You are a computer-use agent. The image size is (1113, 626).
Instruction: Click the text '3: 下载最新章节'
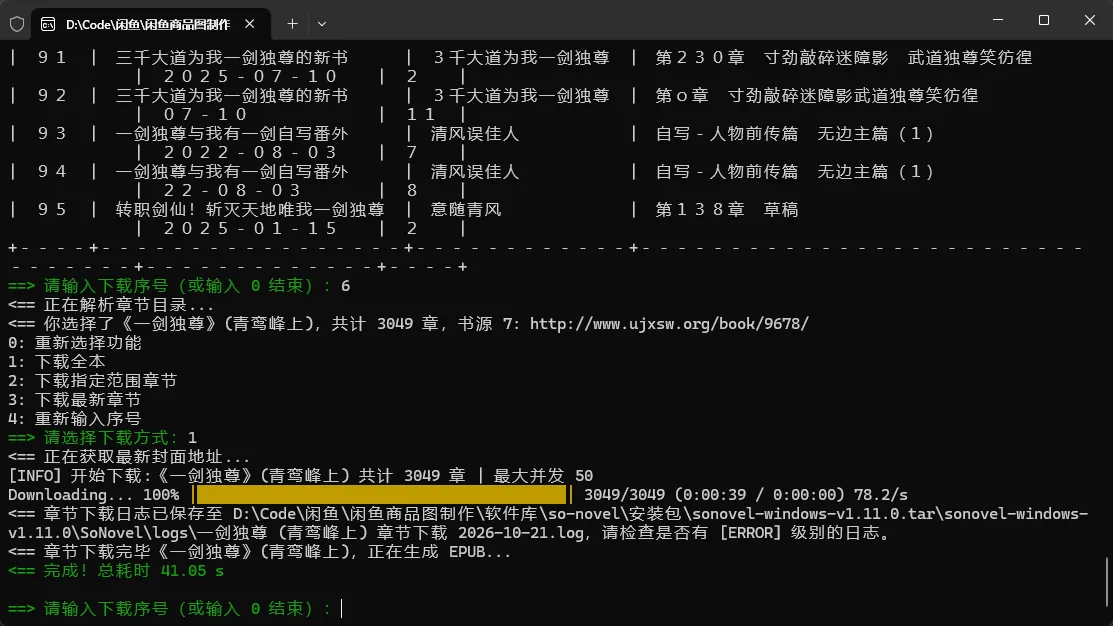[75, 400]
